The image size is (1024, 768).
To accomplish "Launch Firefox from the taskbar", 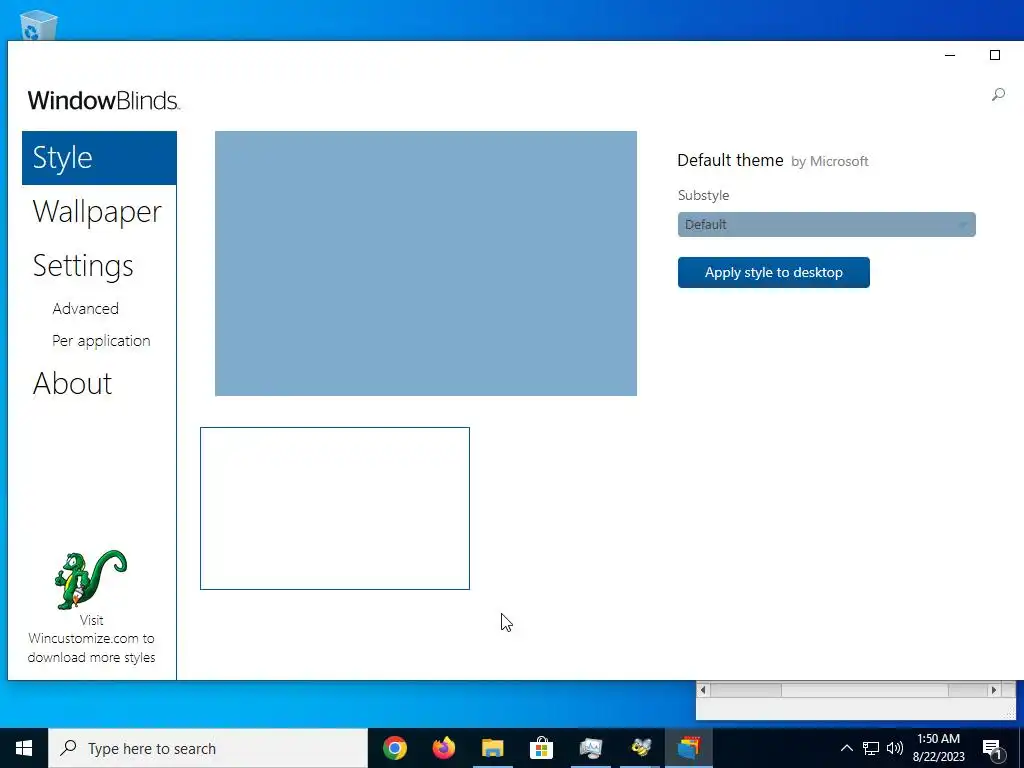I will [x=443, y=748].
